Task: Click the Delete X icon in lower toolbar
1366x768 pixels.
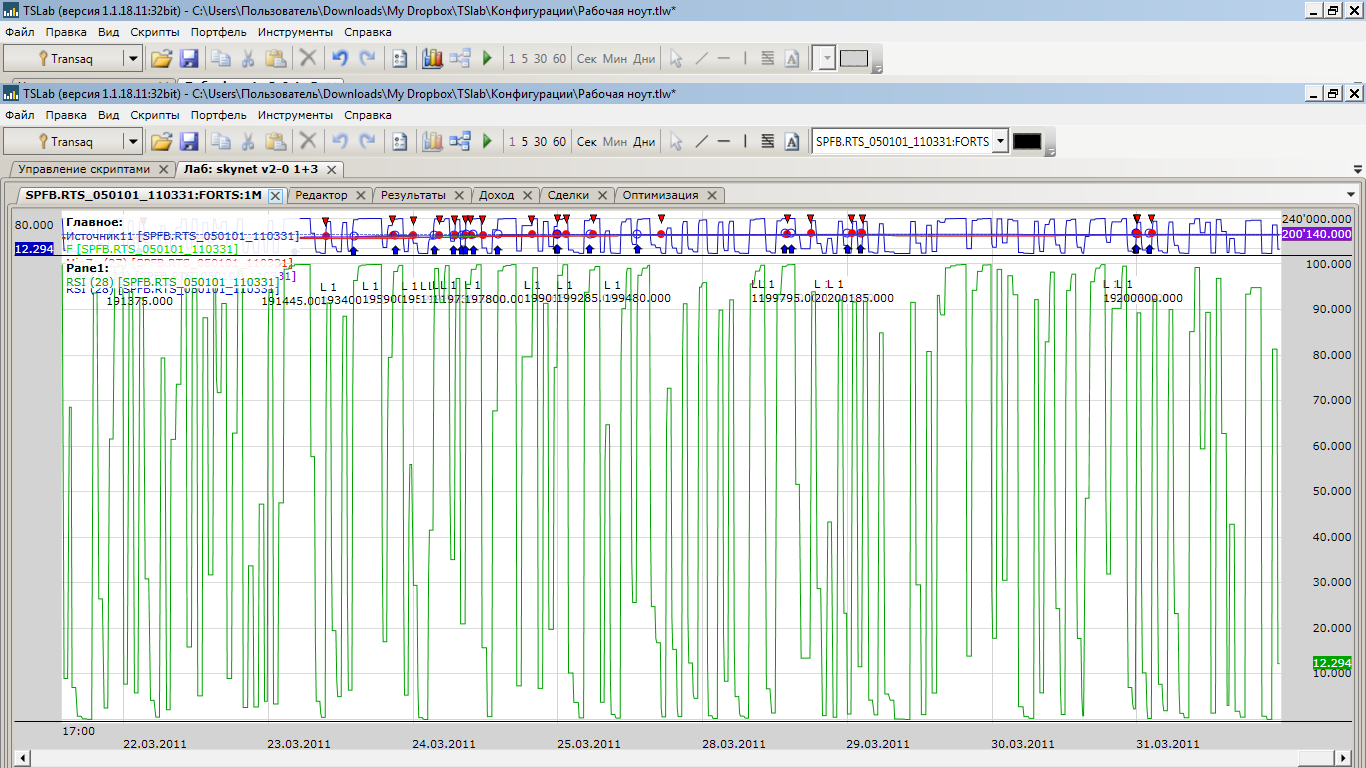Action: point(308,142)
